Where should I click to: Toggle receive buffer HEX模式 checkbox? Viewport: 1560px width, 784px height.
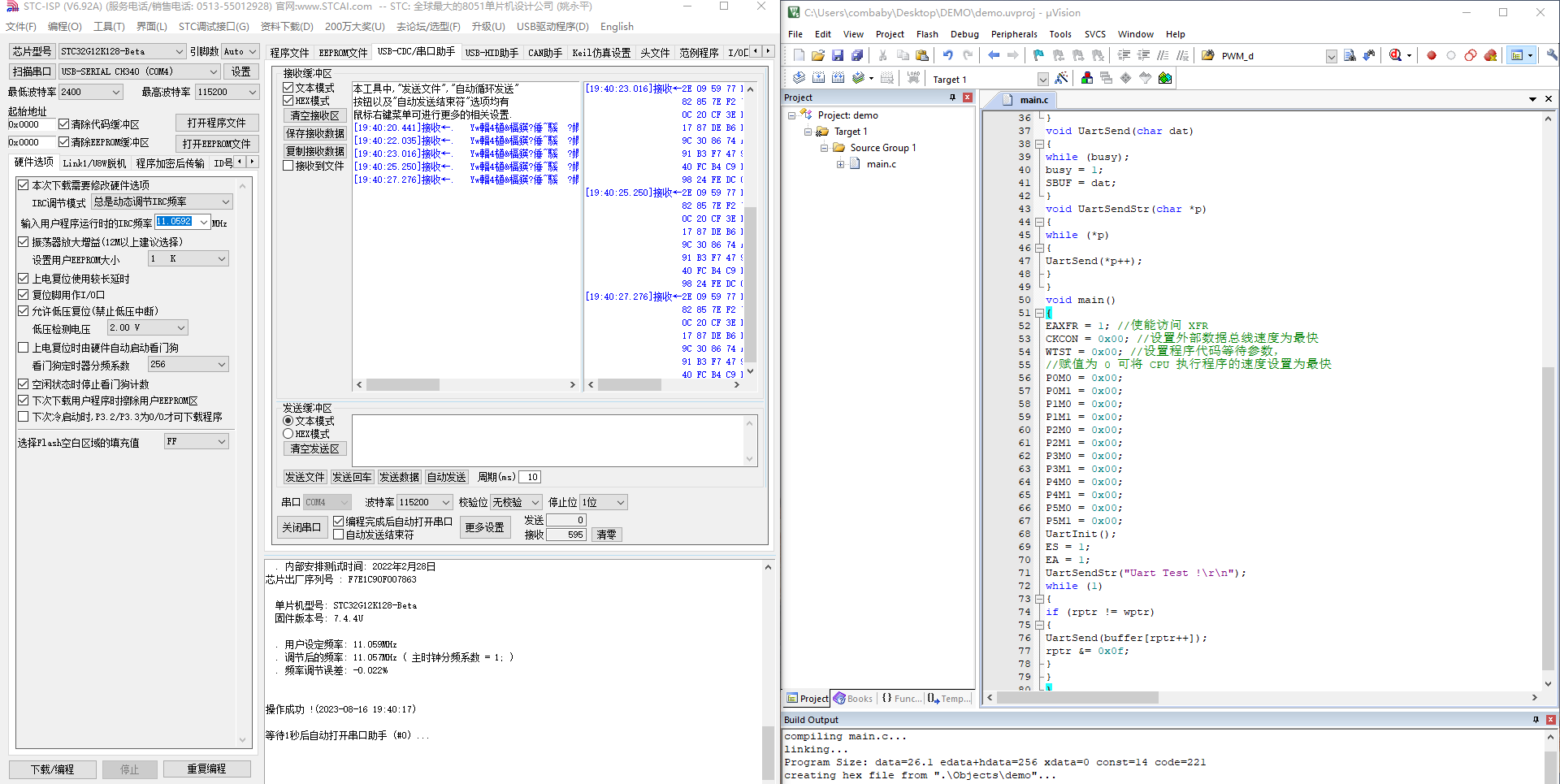coord(288,101)
